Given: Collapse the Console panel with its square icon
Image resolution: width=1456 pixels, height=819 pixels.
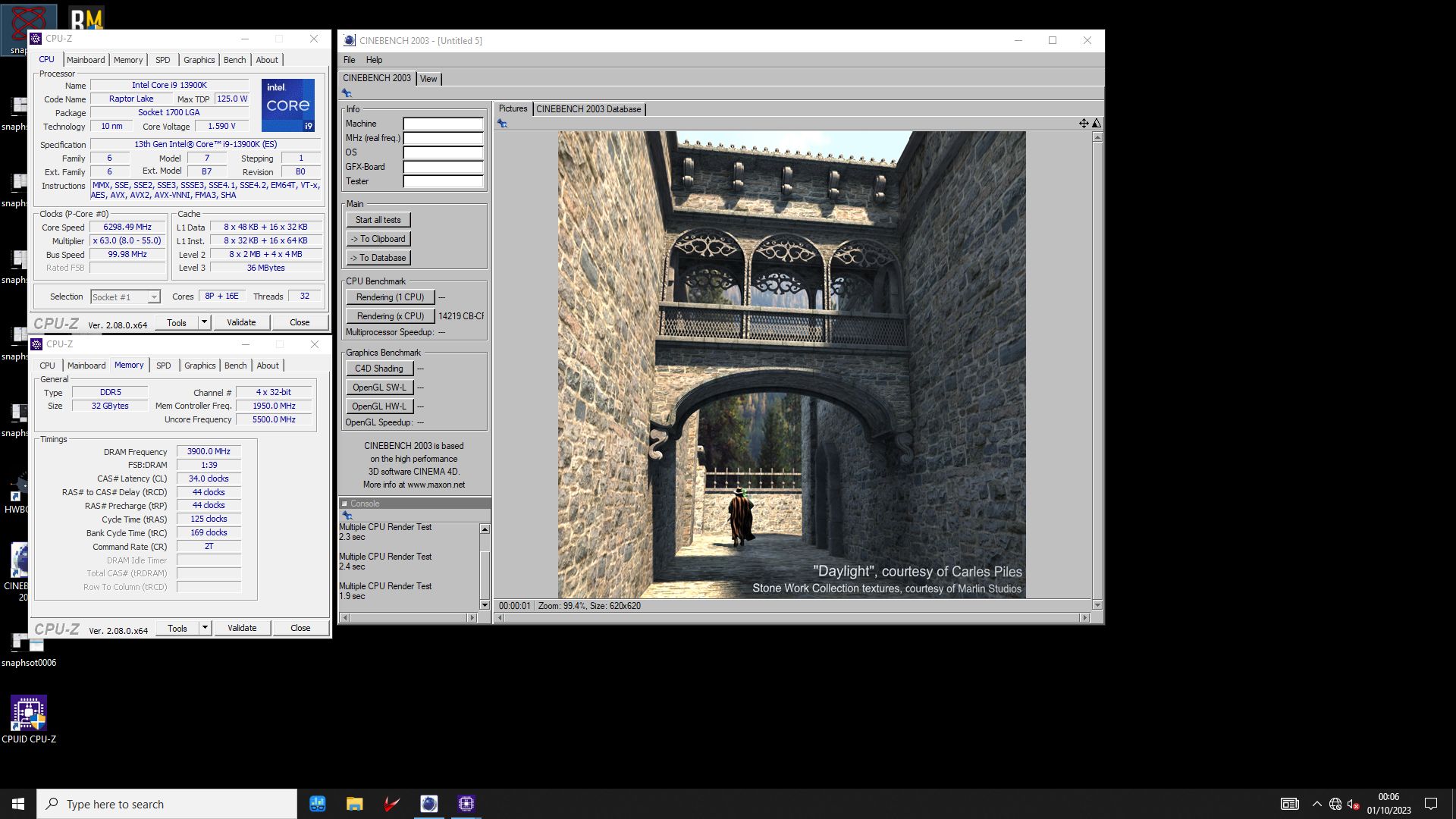Looking at the screenshot, I should pyautogui.click(x=344, y=504).
